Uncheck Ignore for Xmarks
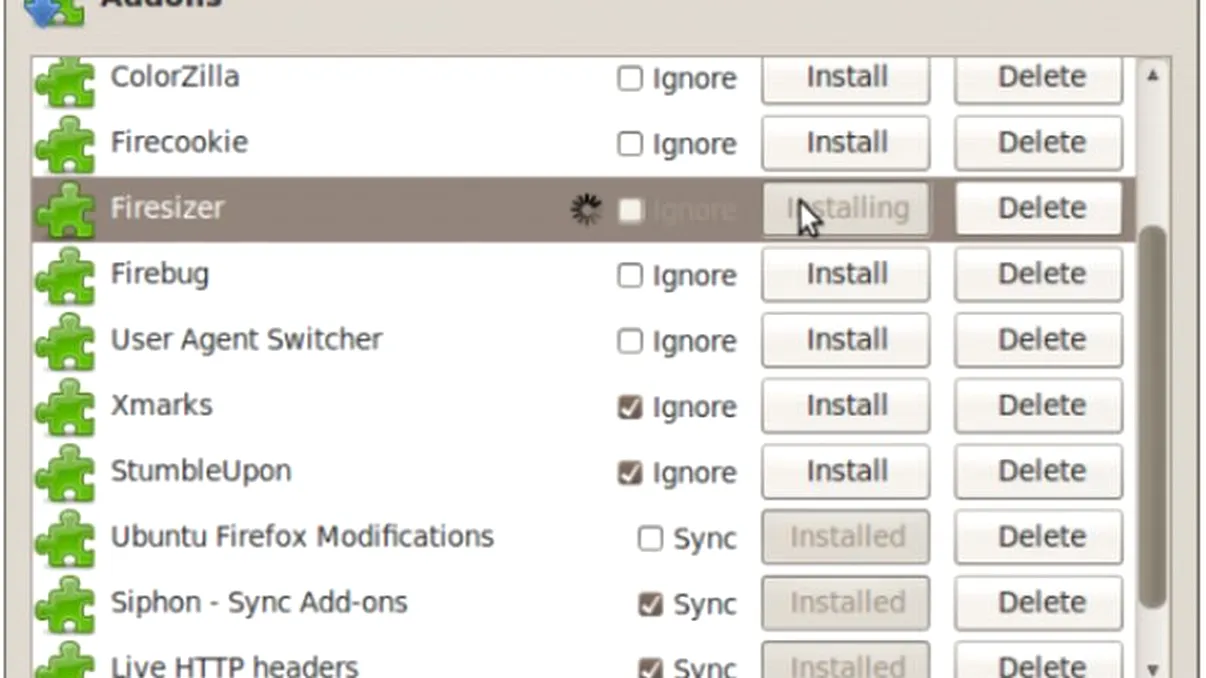Screen dimensions: 1206x678 (631, 407)
